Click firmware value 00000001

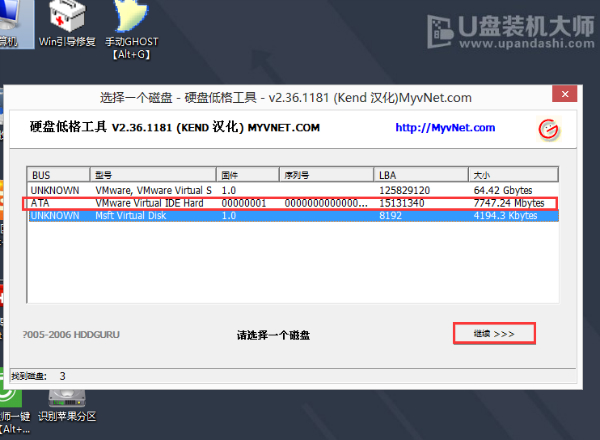[244, 203]
